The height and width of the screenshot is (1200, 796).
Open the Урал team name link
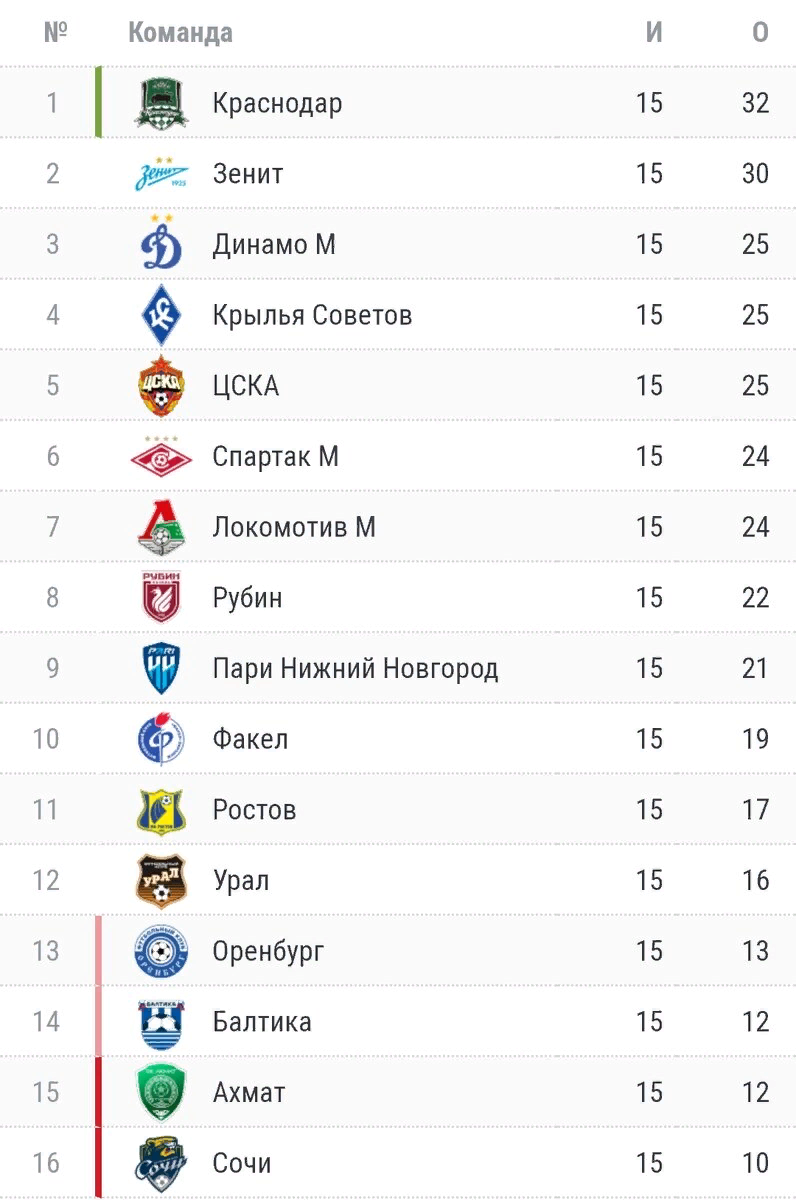[x=241, y=881]
